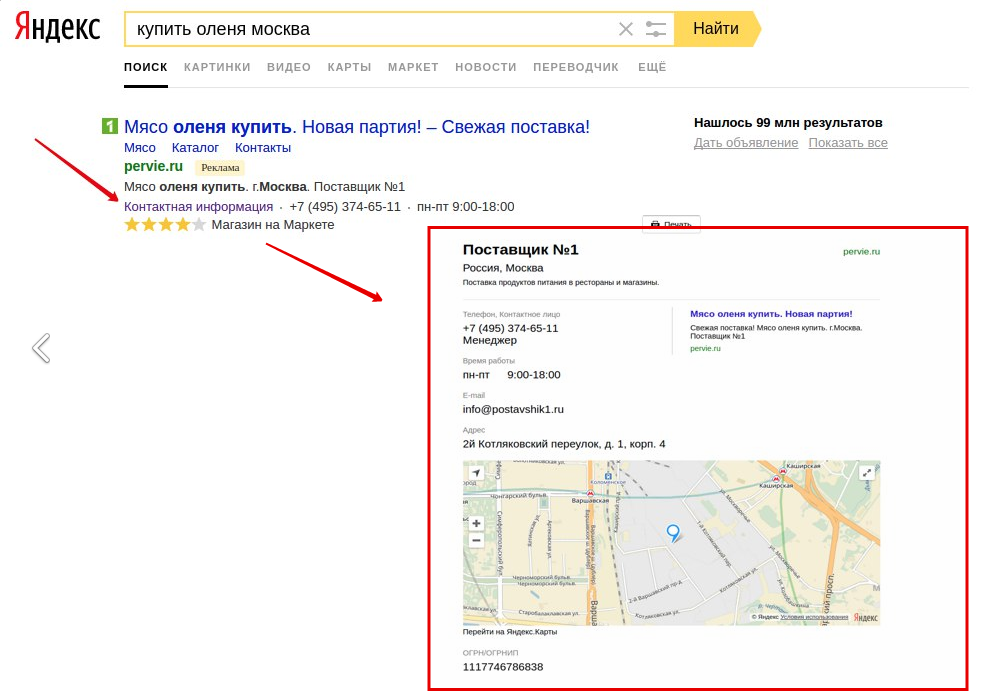Open card ad title Мясо оленя купить. Новая партия!
Viewport: 991px width, 696px height.
click(x=771, y=314)
